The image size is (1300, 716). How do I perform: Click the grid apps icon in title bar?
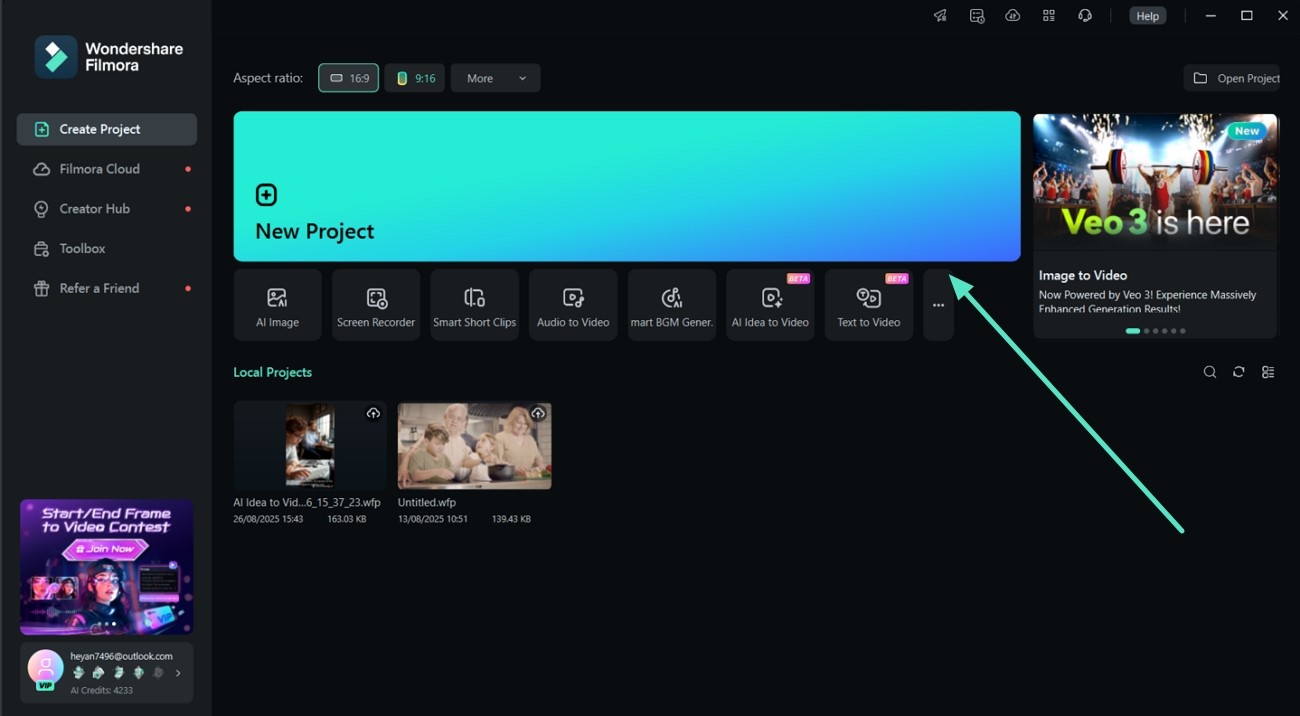(1049, 16)
